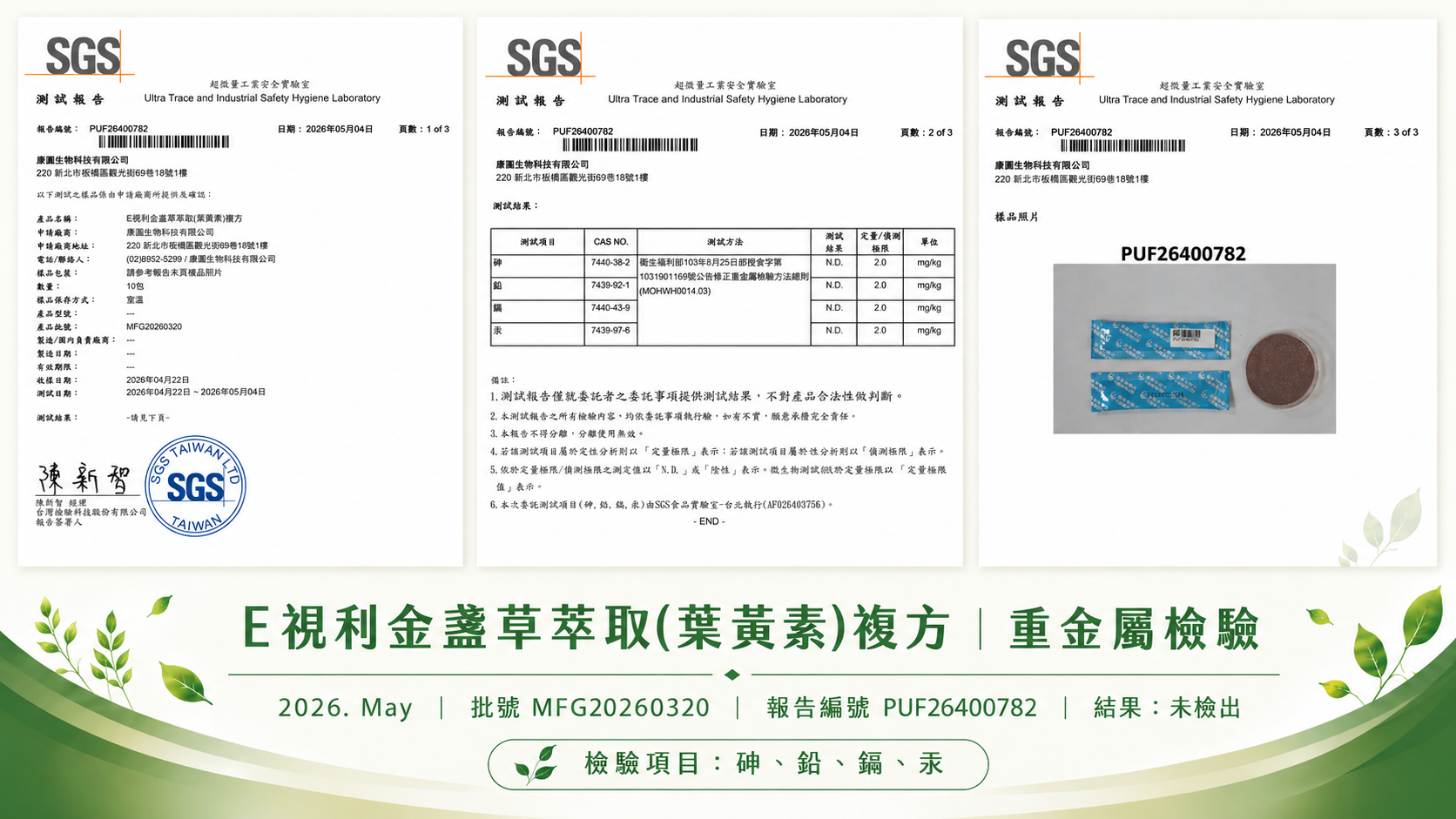1456x819 pixels.
Task: Select the '頁數：1 of 3' page indicator
Action: click(424, 129)
